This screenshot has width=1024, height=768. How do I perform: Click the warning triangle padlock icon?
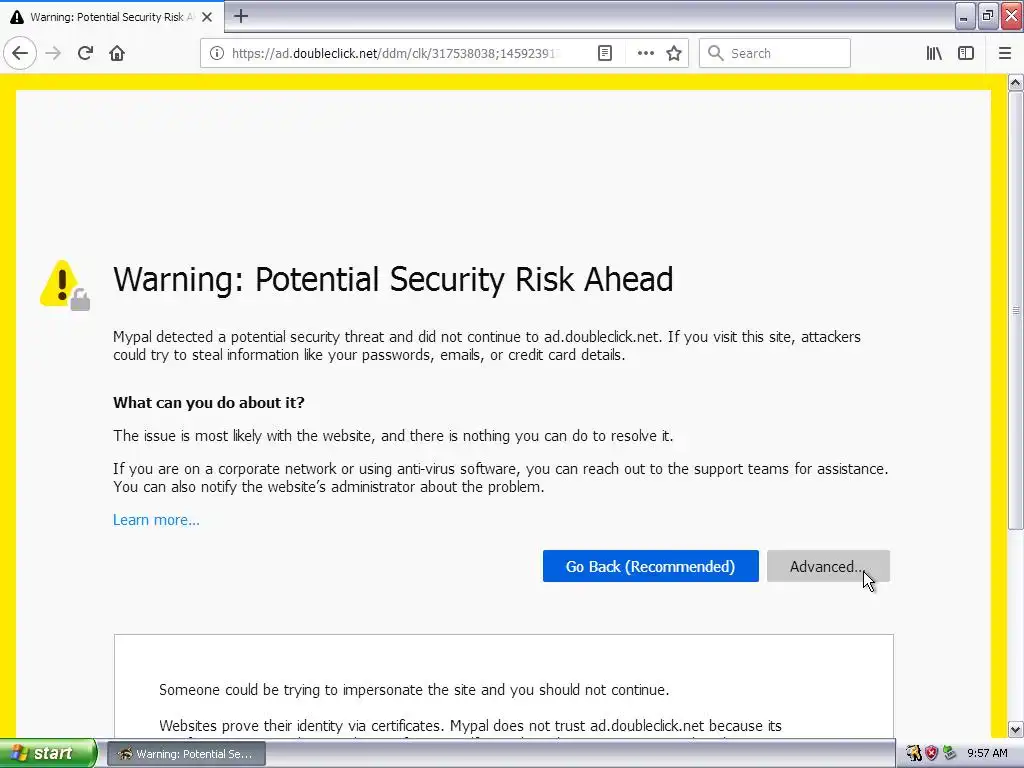[x=65, y=285]
